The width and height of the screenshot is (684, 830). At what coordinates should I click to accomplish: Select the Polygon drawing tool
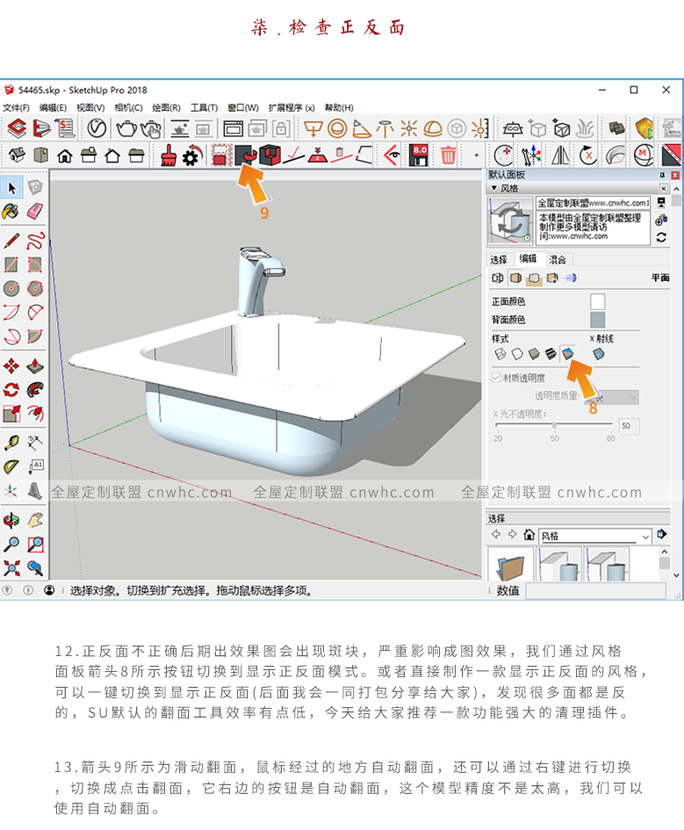[x=35, y=288]
